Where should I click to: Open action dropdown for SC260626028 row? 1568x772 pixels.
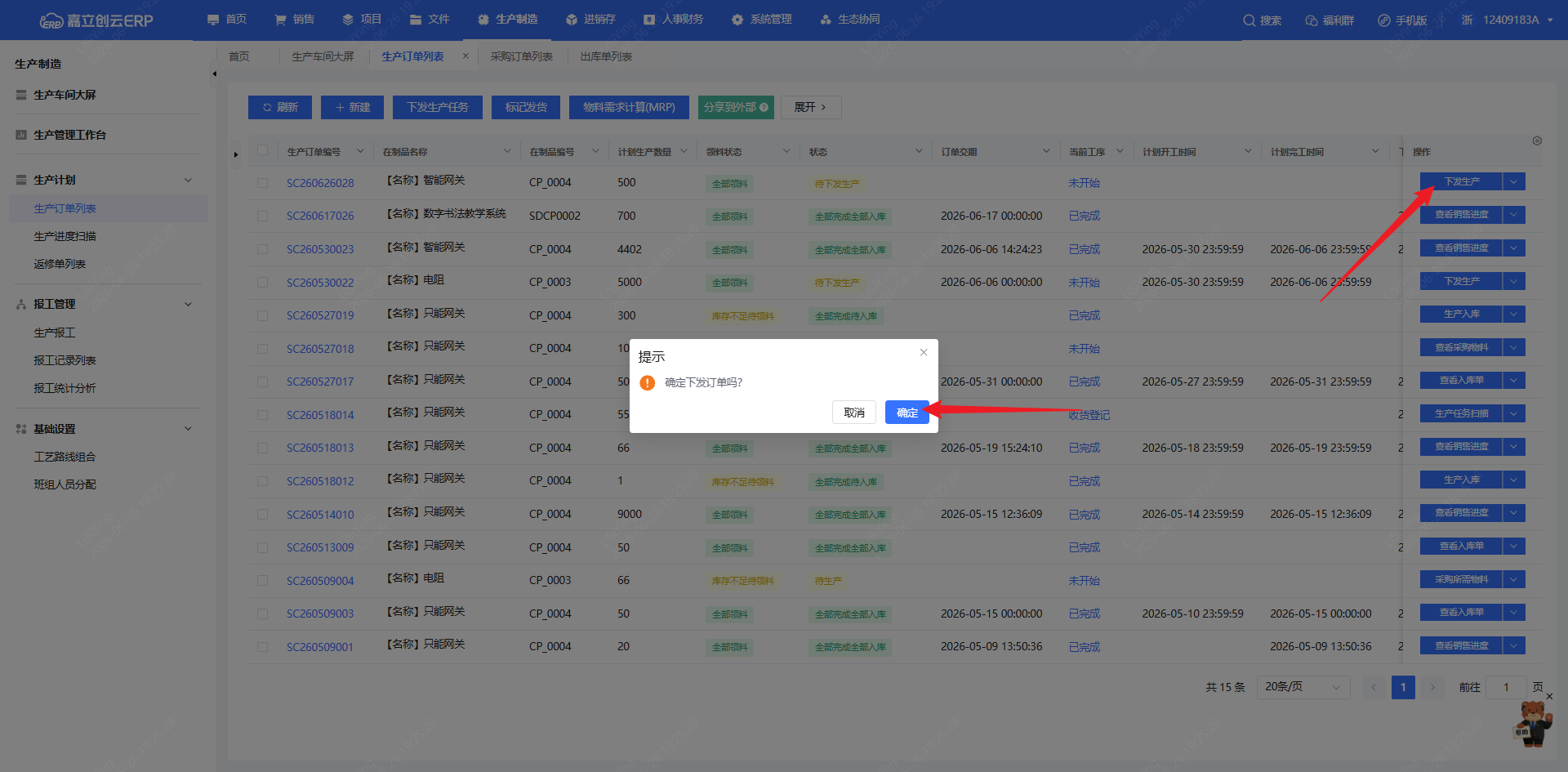(x=1514, y=181)
